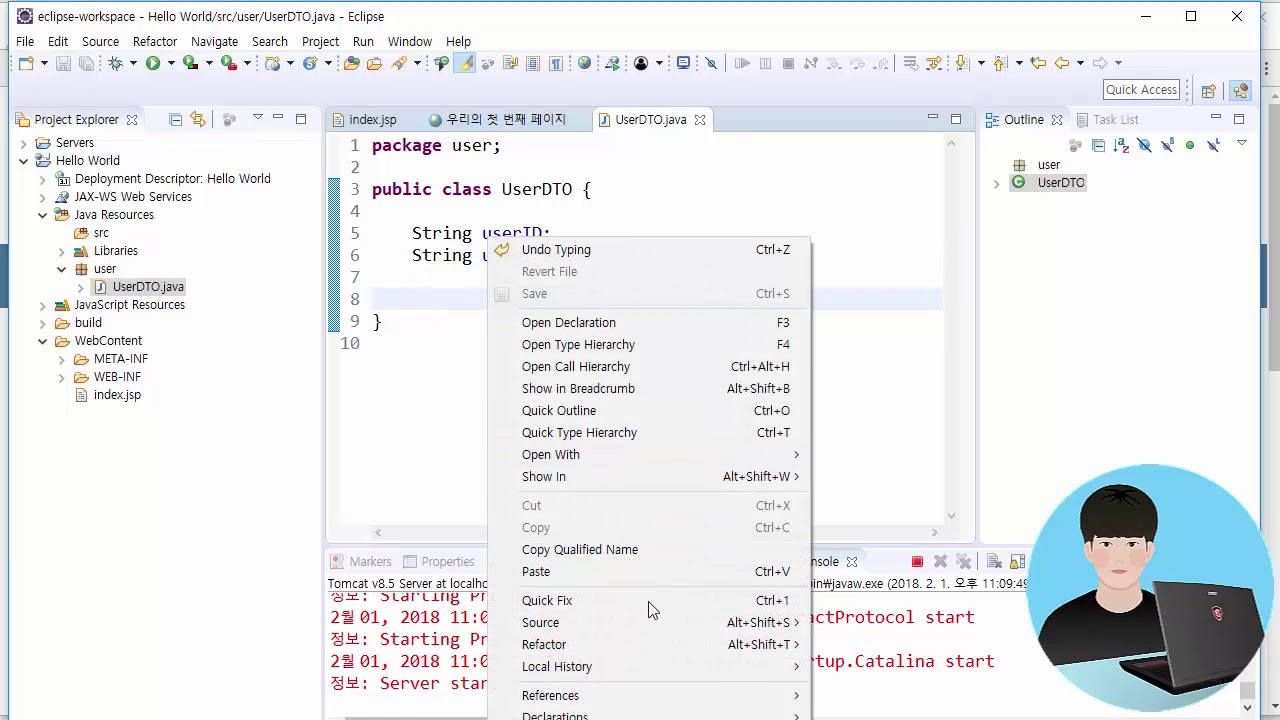This screenshot has height=720, width=1280.
Task: Choose Open Declaration in context menu
Action: pyautogui.click(x=650, y=323)
